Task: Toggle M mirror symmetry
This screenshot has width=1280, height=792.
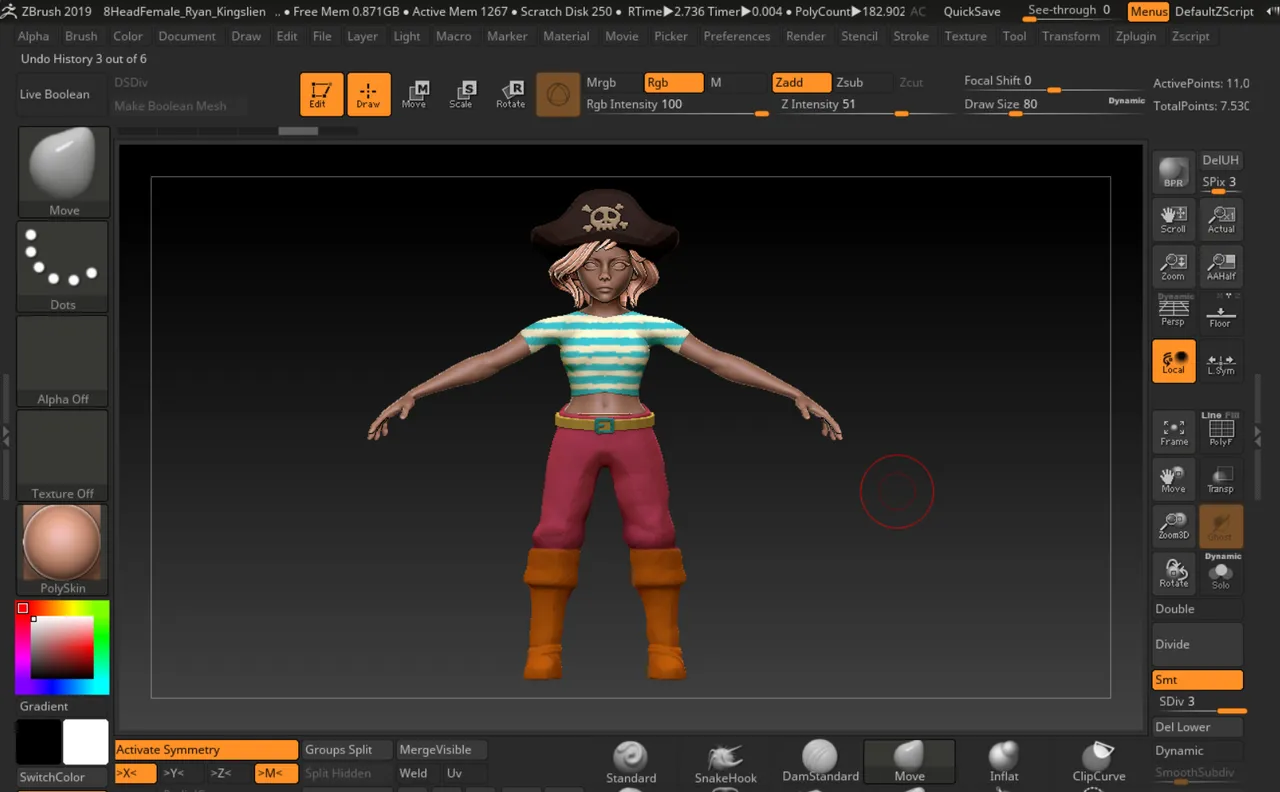Action: coord(275,773)
